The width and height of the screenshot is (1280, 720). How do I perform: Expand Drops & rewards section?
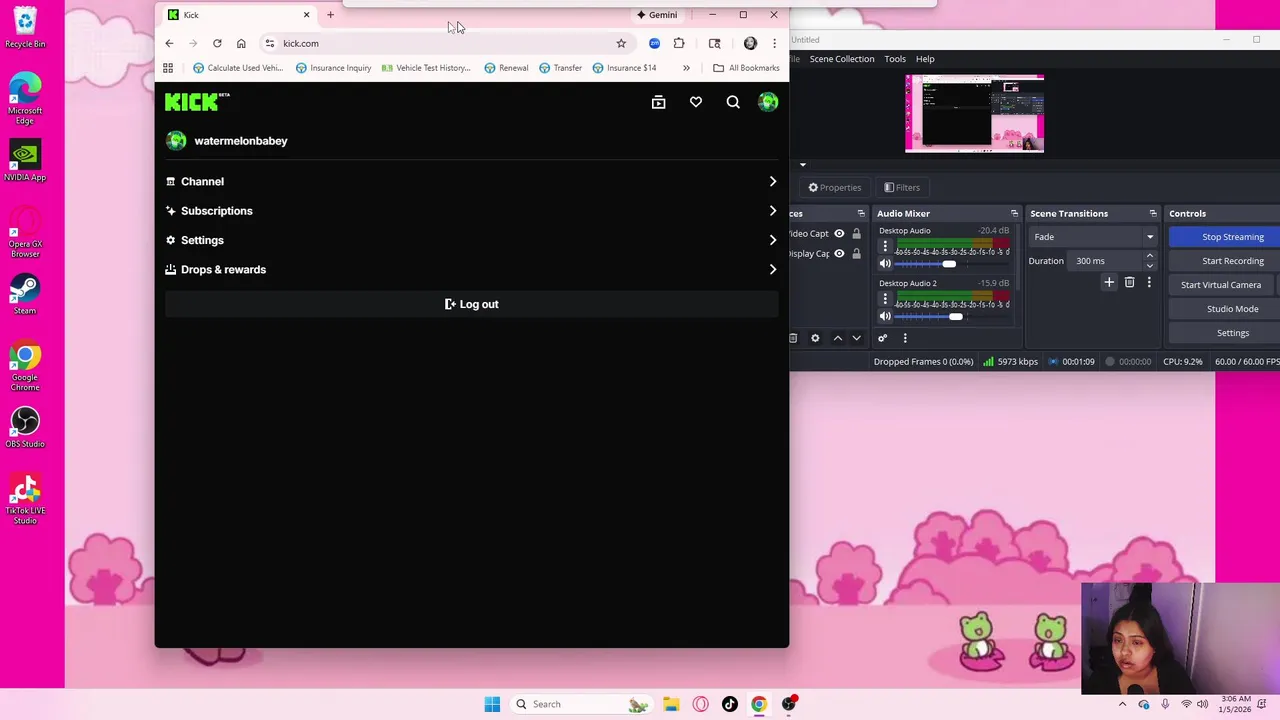471,270
